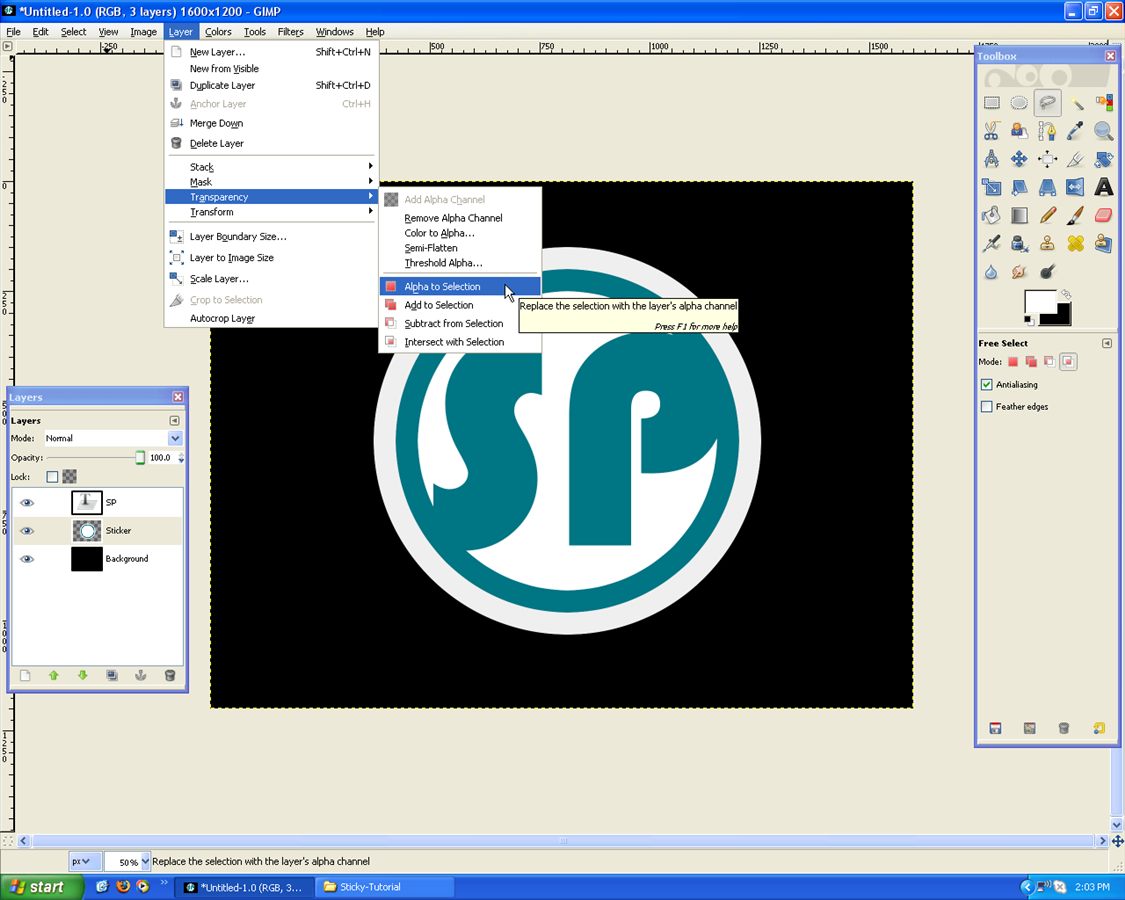
Task: Select the Color Picker eyedropper tool
Action: pyautogui.click(x=1075, y=131)
